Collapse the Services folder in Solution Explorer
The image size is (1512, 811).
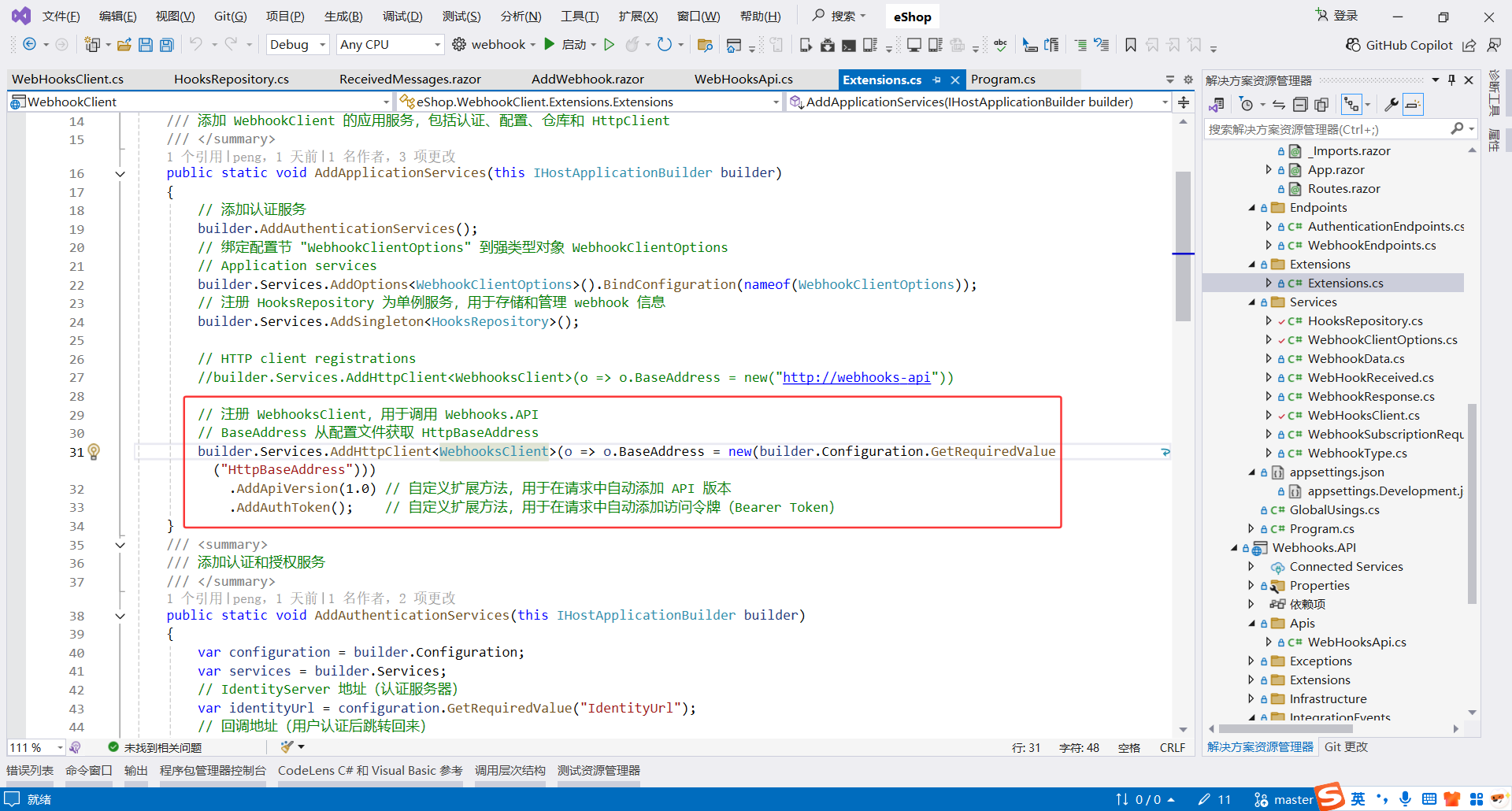coord(1252,302)
